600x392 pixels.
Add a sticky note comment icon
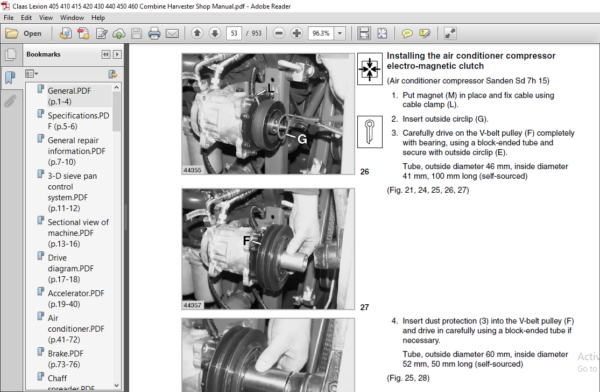407,34
